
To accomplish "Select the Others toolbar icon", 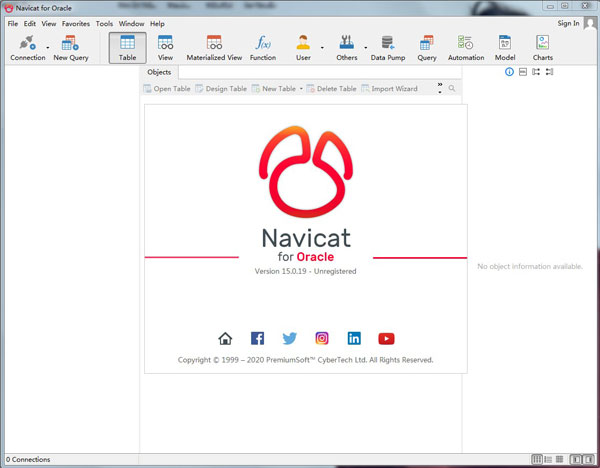I will [x=347, y=48].
